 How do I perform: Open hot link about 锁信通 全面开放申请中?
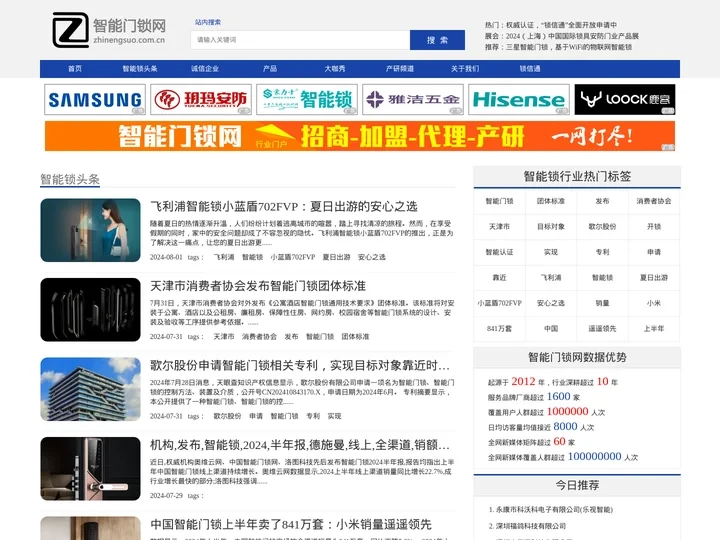click(562, 25)
